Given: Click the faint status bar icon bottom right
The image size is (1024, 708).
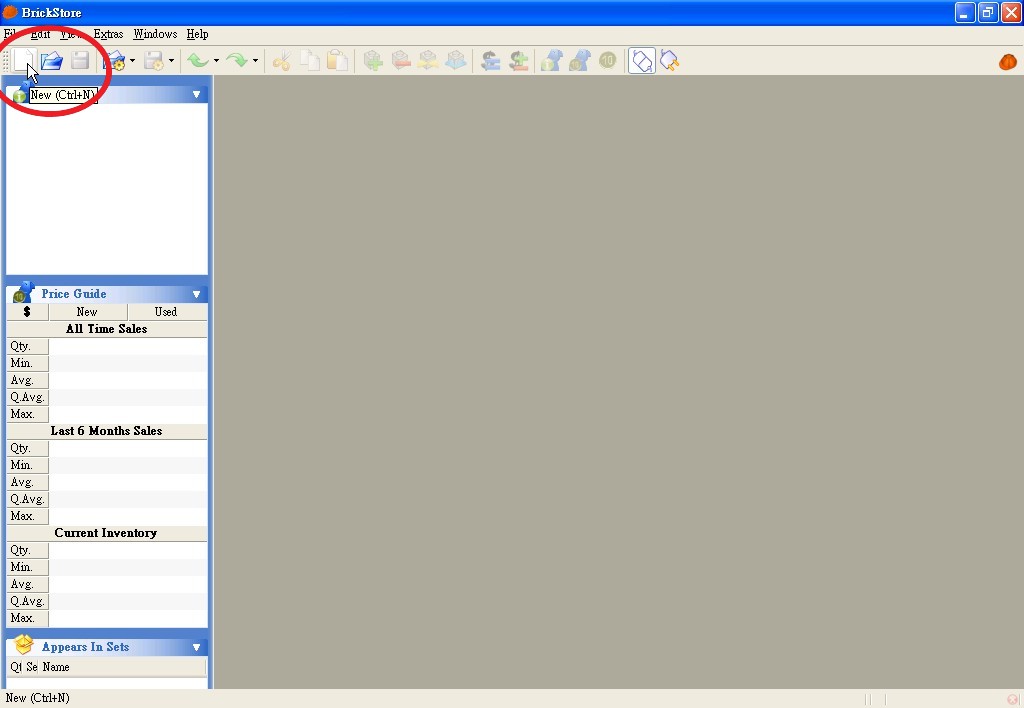Looking at the screenshot, I should point(1012,699).
